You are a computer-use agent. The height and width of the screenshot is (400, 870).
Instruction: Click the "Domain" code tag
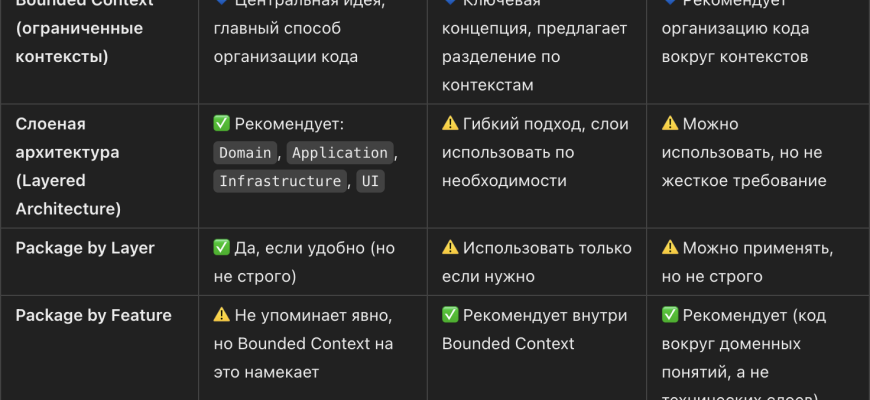(x=246, y=153)
